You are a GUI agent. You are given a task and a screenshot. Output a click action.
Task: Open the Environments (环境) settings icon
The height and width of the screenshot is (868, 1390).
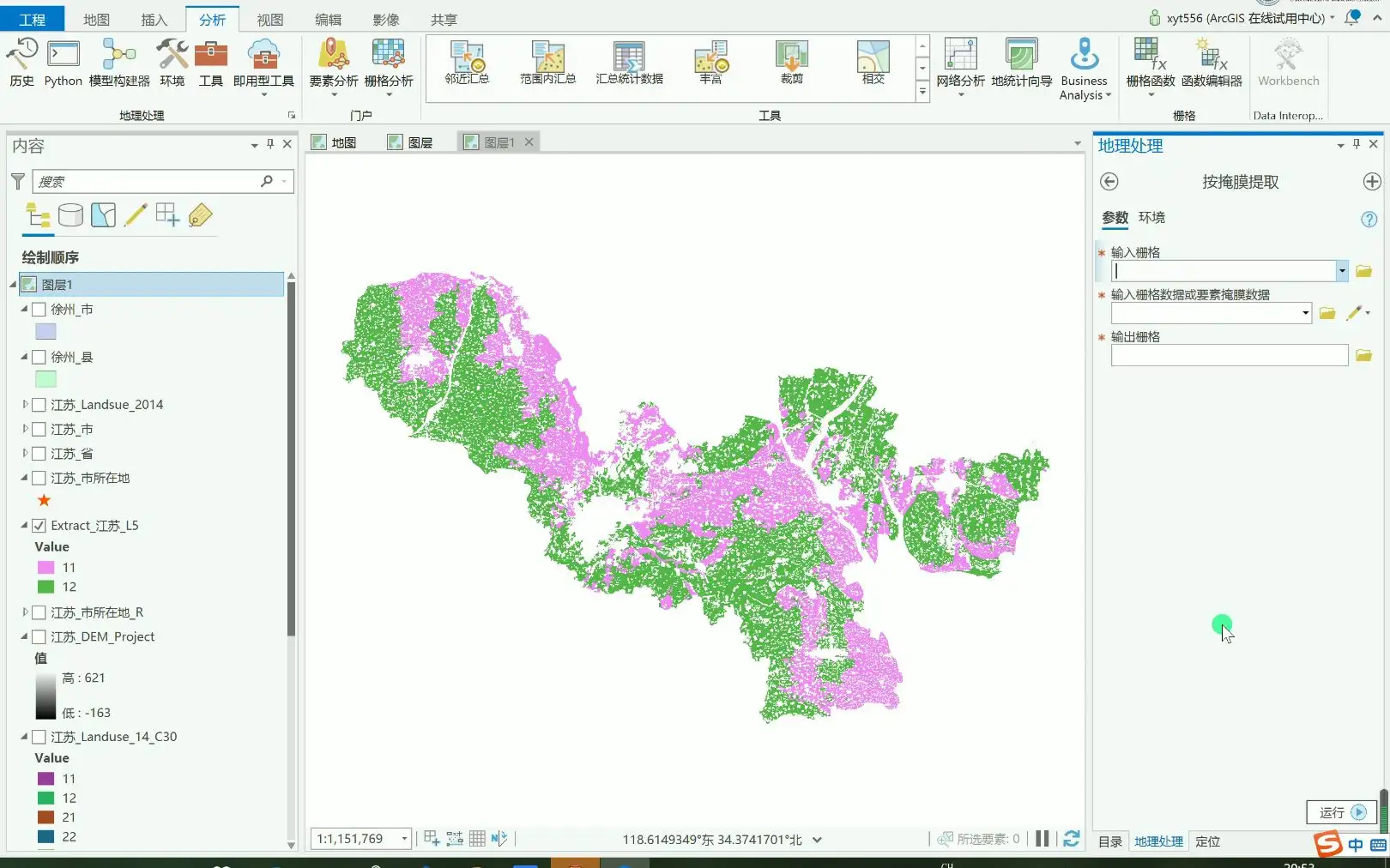pos(172,62)
